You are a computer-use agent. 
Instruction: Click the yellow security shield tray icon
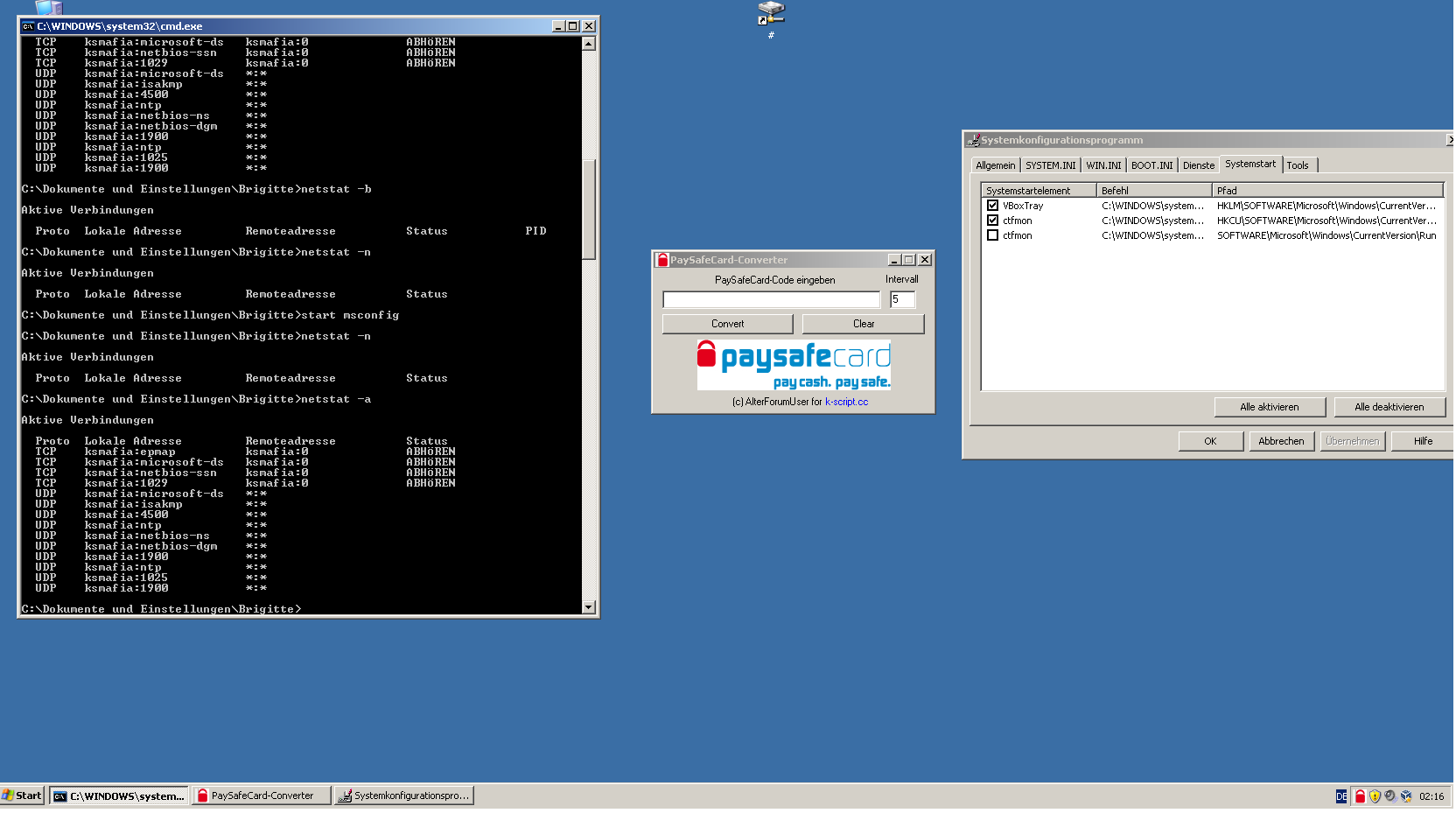(1375, 796)
